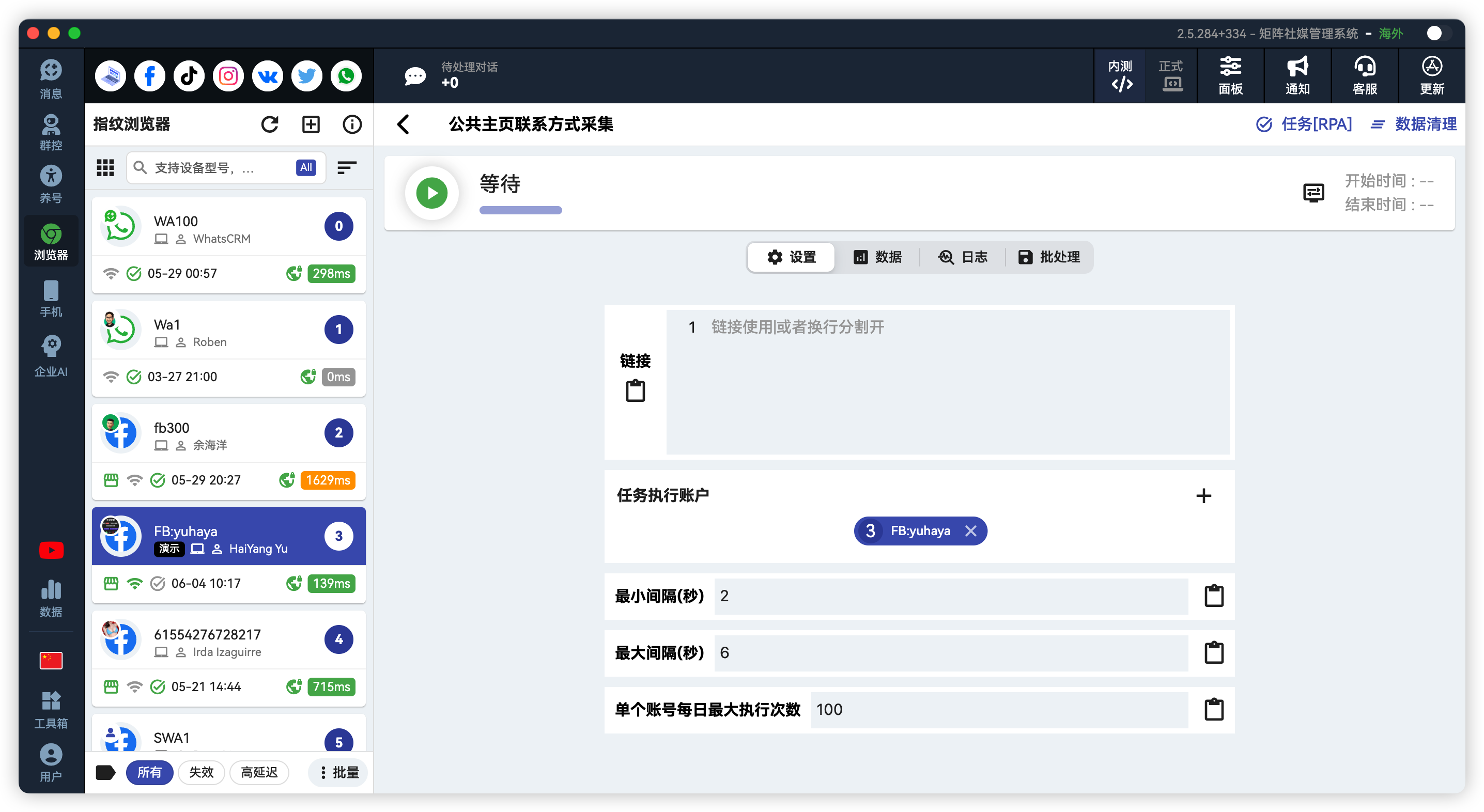Select the TikTok platform icon
1484x812 pixels.
click(x=189, y=76)
